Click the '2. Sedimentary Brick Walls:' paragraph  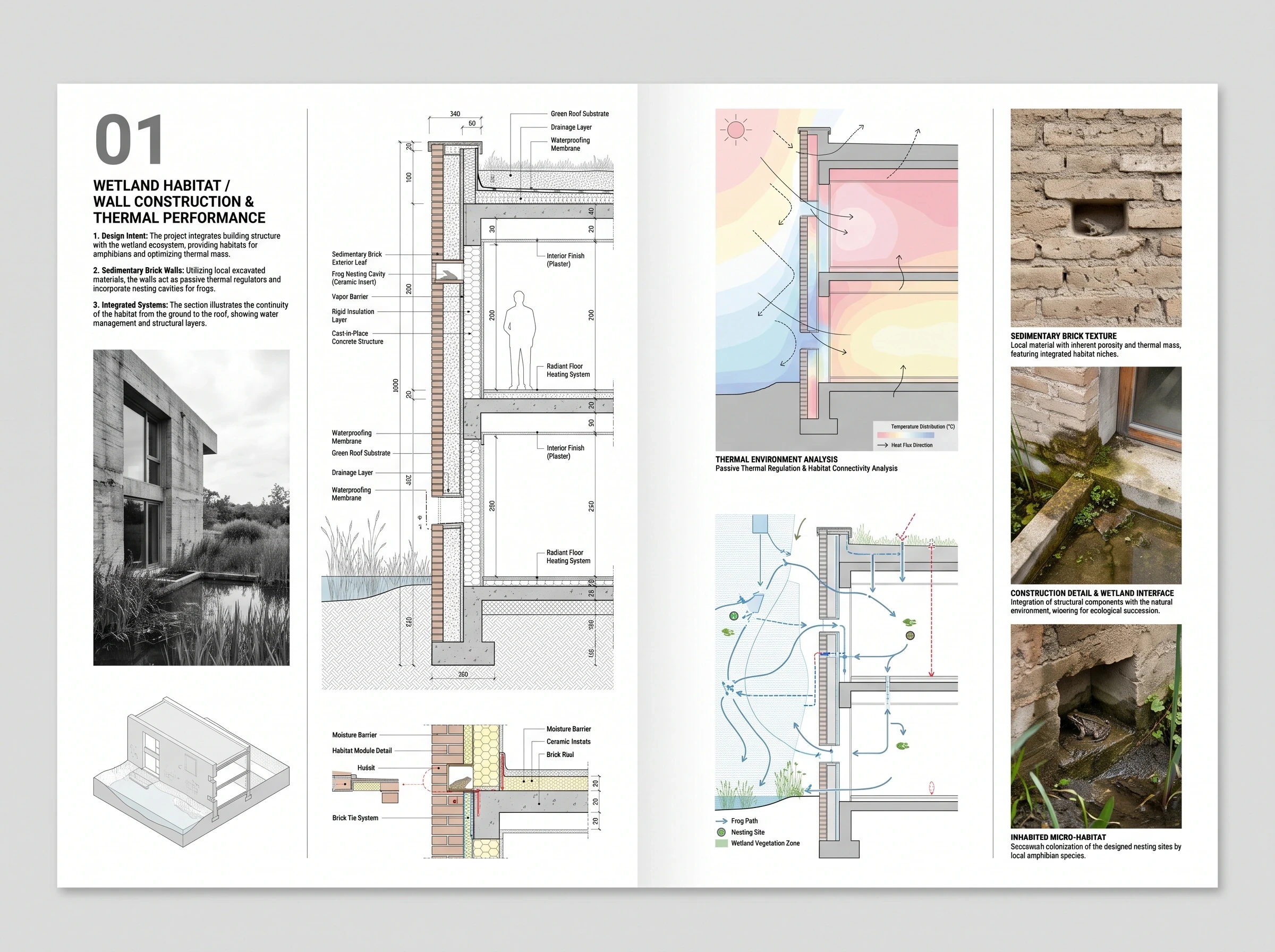(x=187, y=279)
